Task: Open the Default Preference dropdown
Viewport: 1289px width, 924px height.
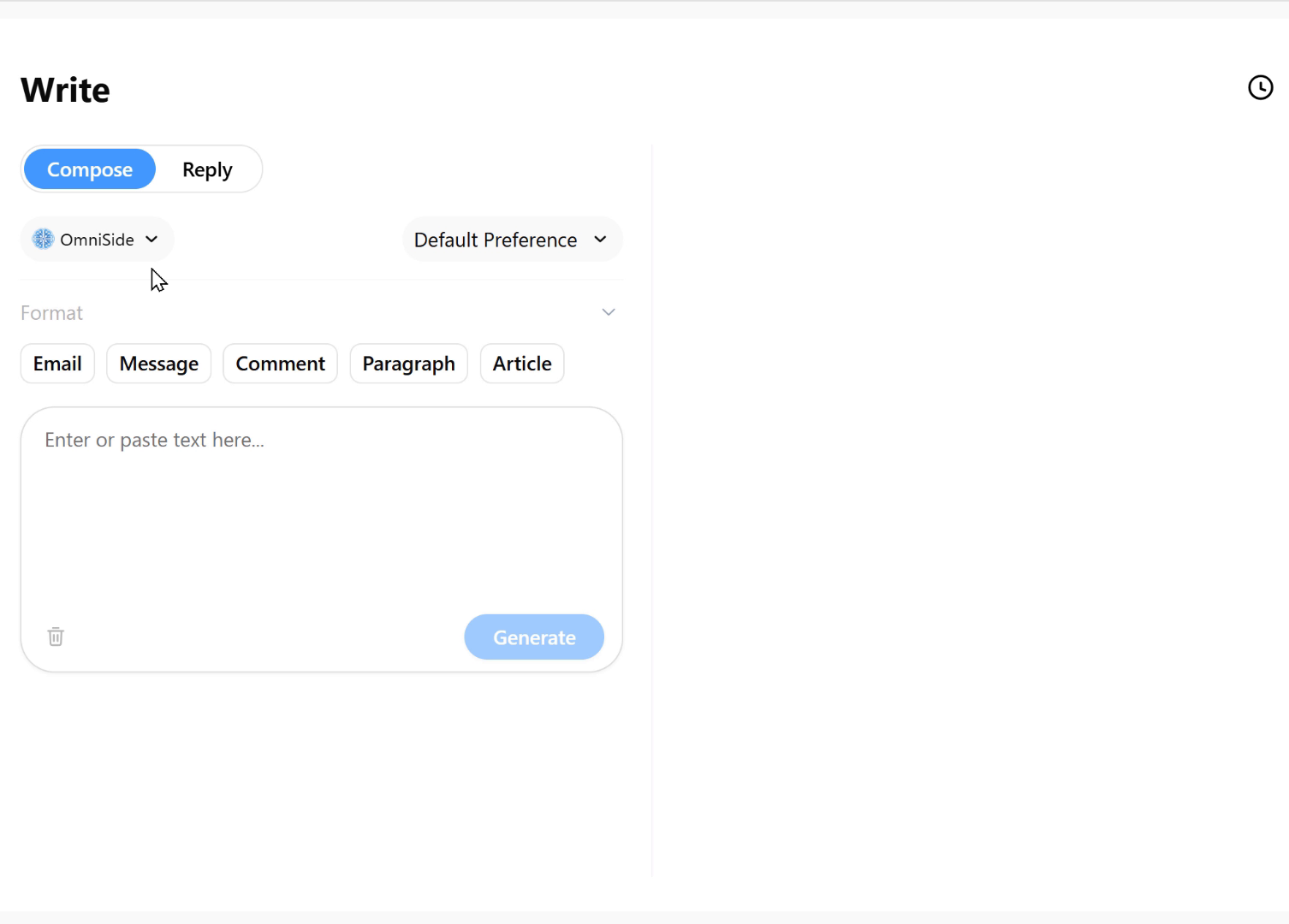Action: 496,240
